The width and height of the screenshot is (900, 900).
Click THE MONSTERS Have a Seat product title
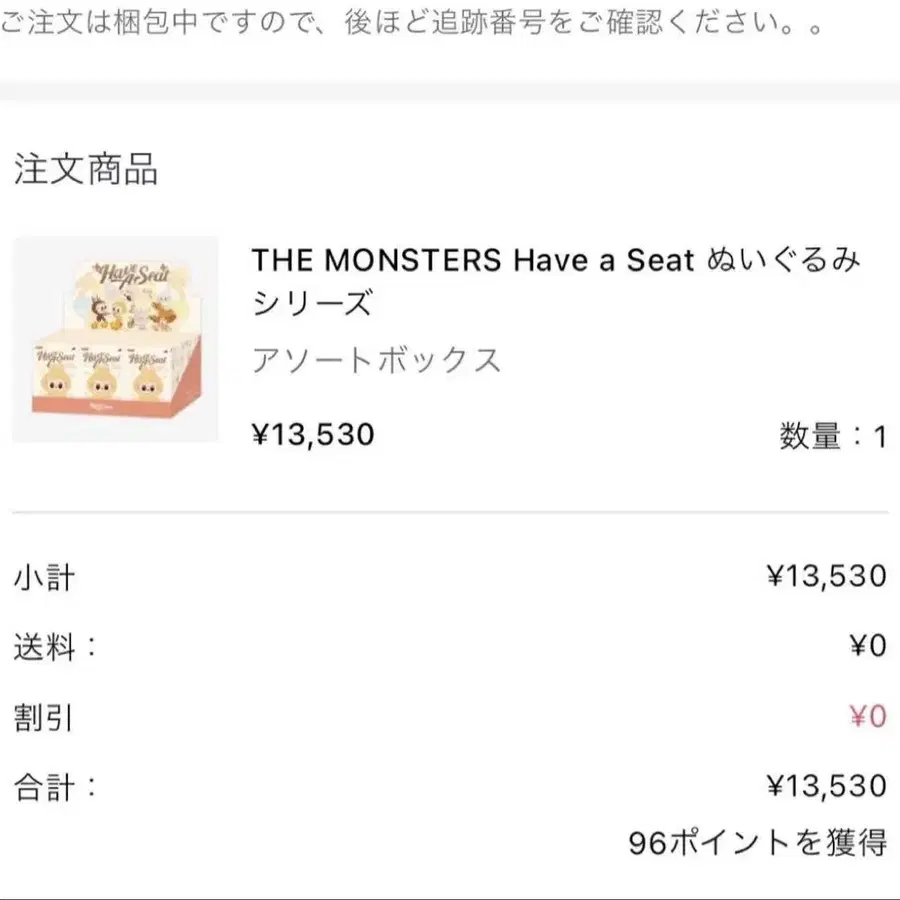click(556, 281)
